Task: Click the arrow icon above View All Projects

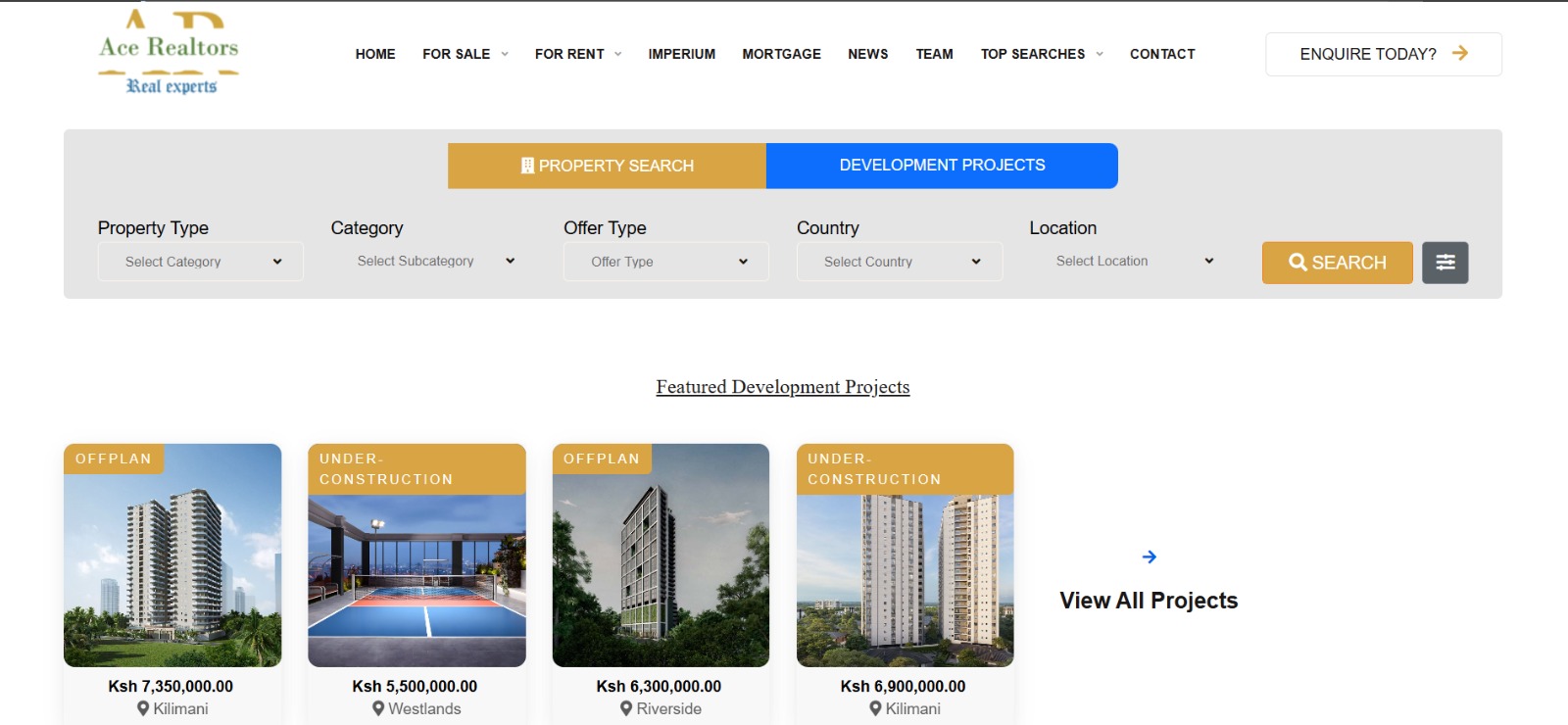Action: pyautogui.click(x=1150, y=556)
